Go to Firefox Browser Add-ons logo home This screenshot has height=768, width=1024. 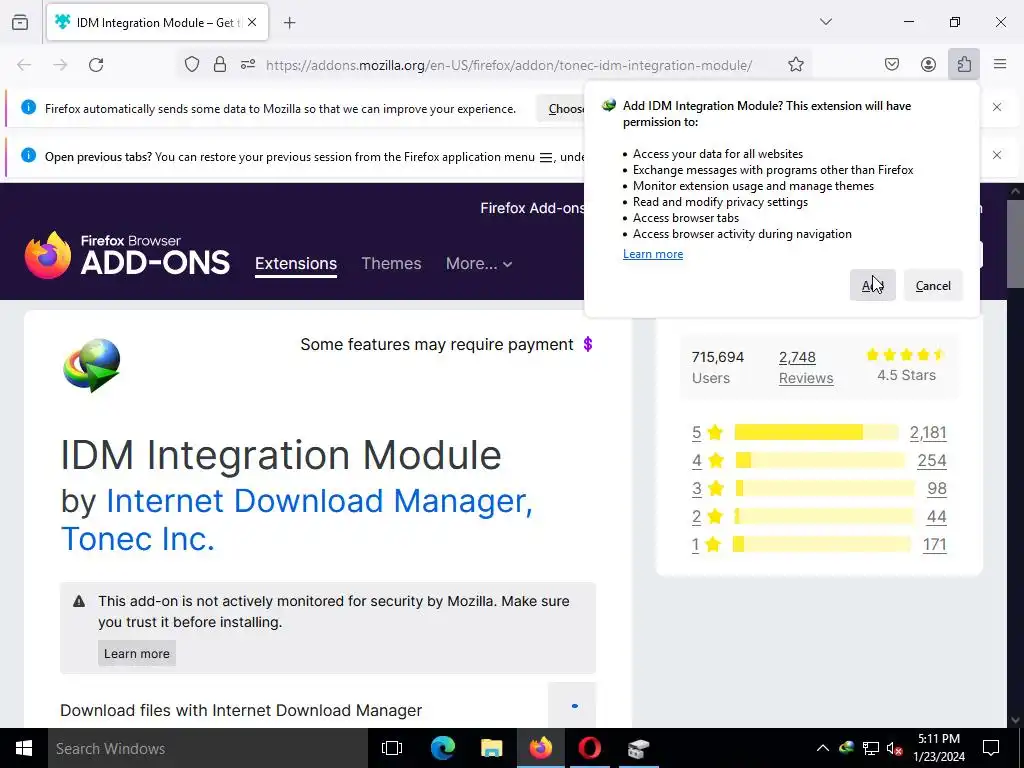tap(127, 255)
